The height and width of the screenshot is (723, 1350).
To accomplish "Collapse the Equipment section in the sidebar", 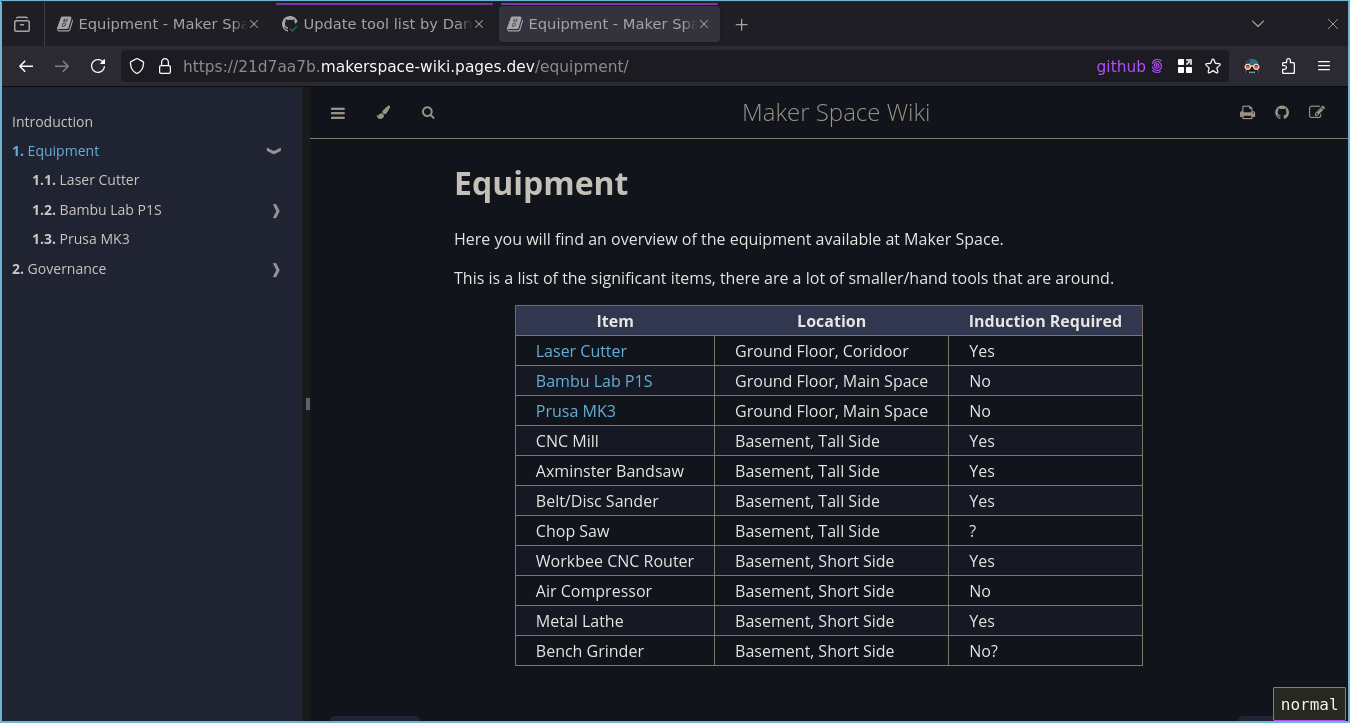I will (x=274, y=151).
